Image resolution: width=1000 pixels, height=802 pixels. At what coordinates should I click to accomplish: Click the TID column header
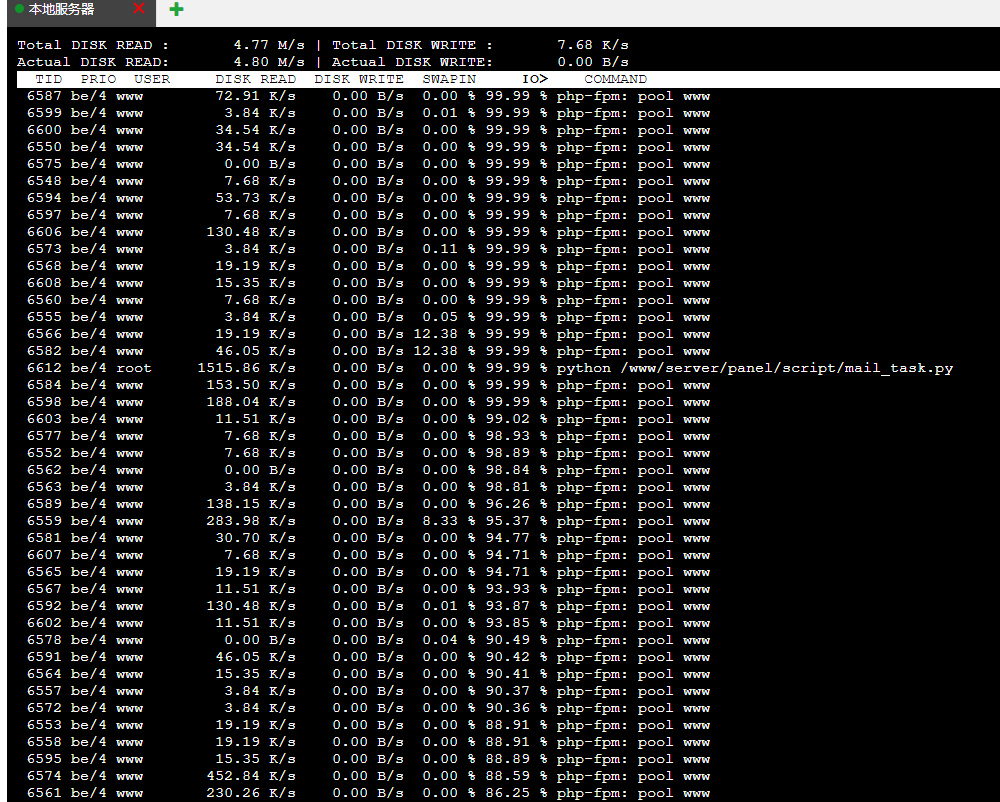pos(48,79)
